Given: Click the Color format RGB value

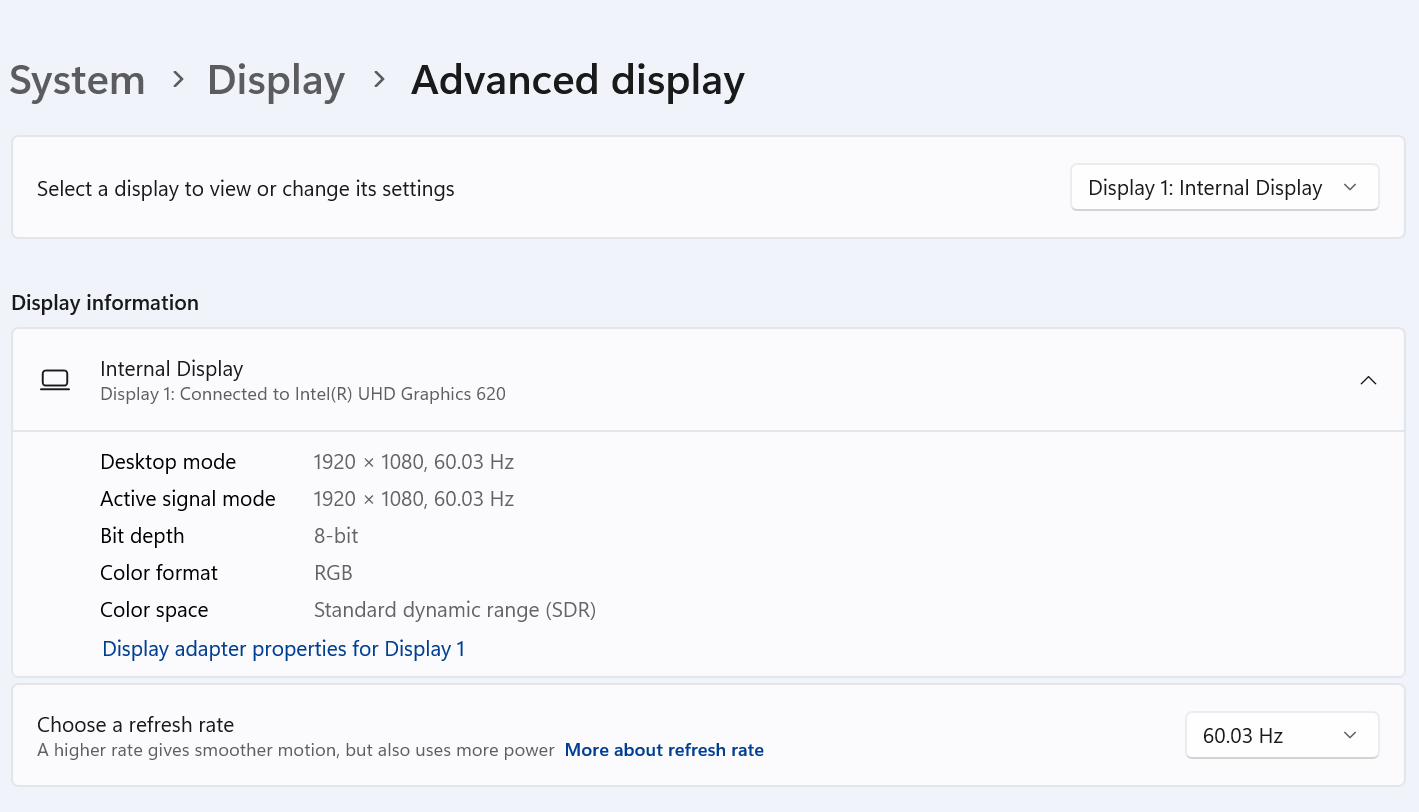Looking at the screenshot, I should 333,572.
